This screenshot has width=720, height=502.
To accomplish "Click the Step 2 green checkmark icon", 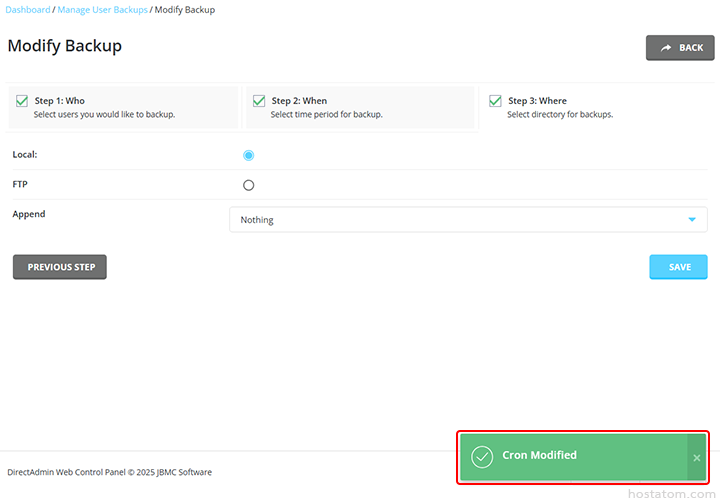I will pos(259,101).
